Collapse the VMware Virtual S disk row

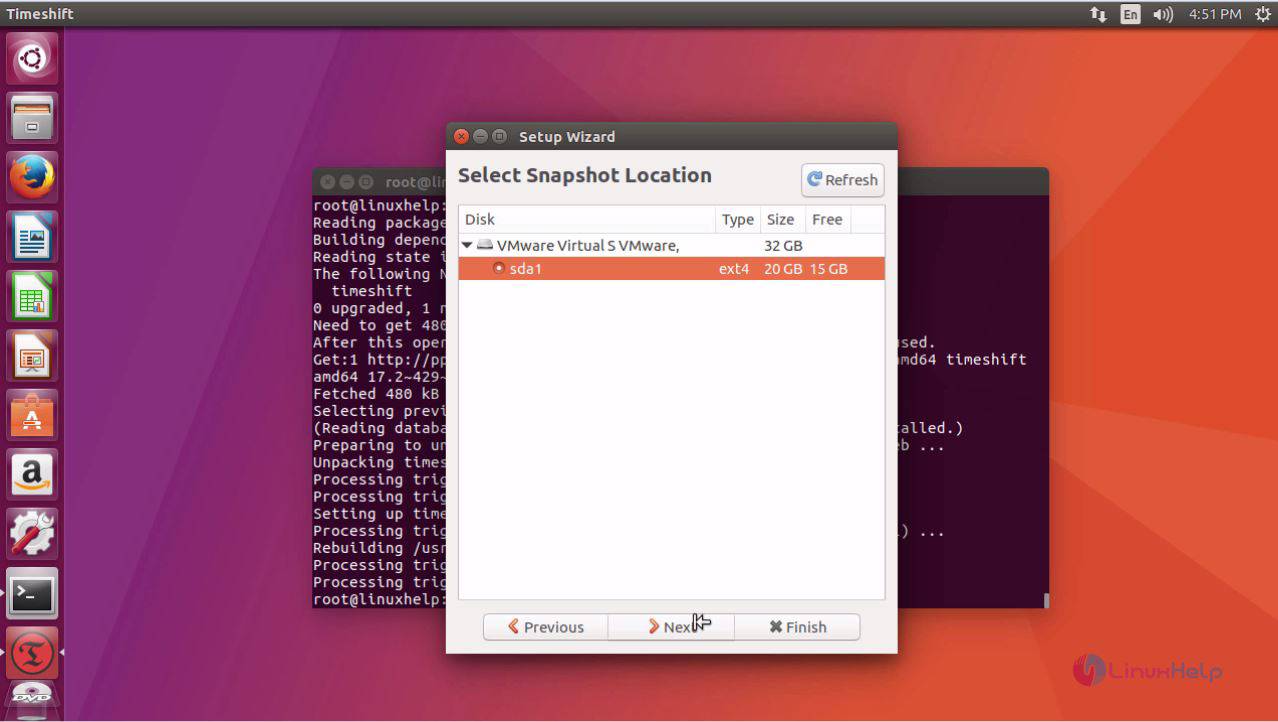tap(467, 245)
